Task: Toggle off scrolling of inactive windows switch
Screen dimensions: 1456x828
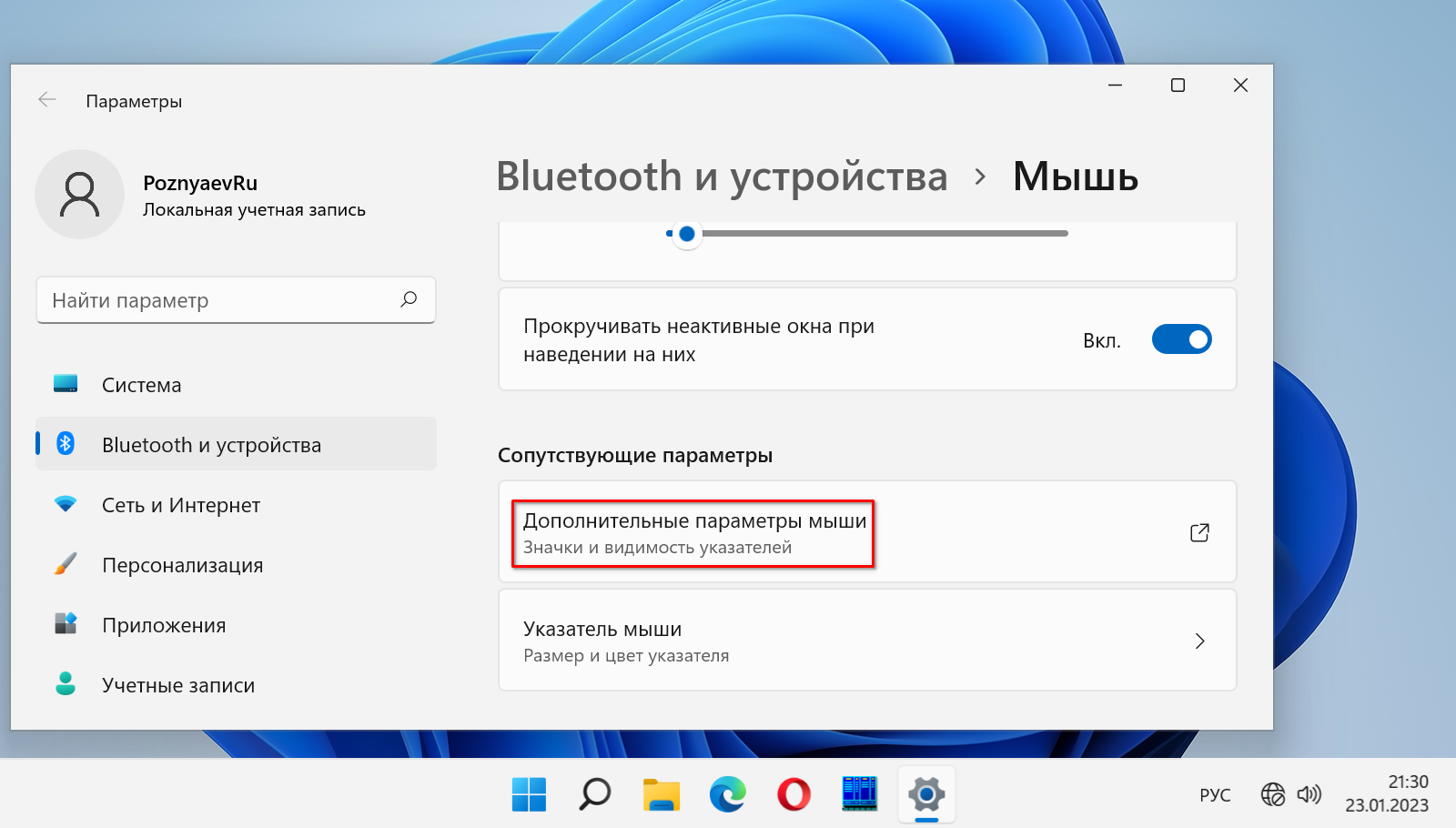Action: (1181, 339)
